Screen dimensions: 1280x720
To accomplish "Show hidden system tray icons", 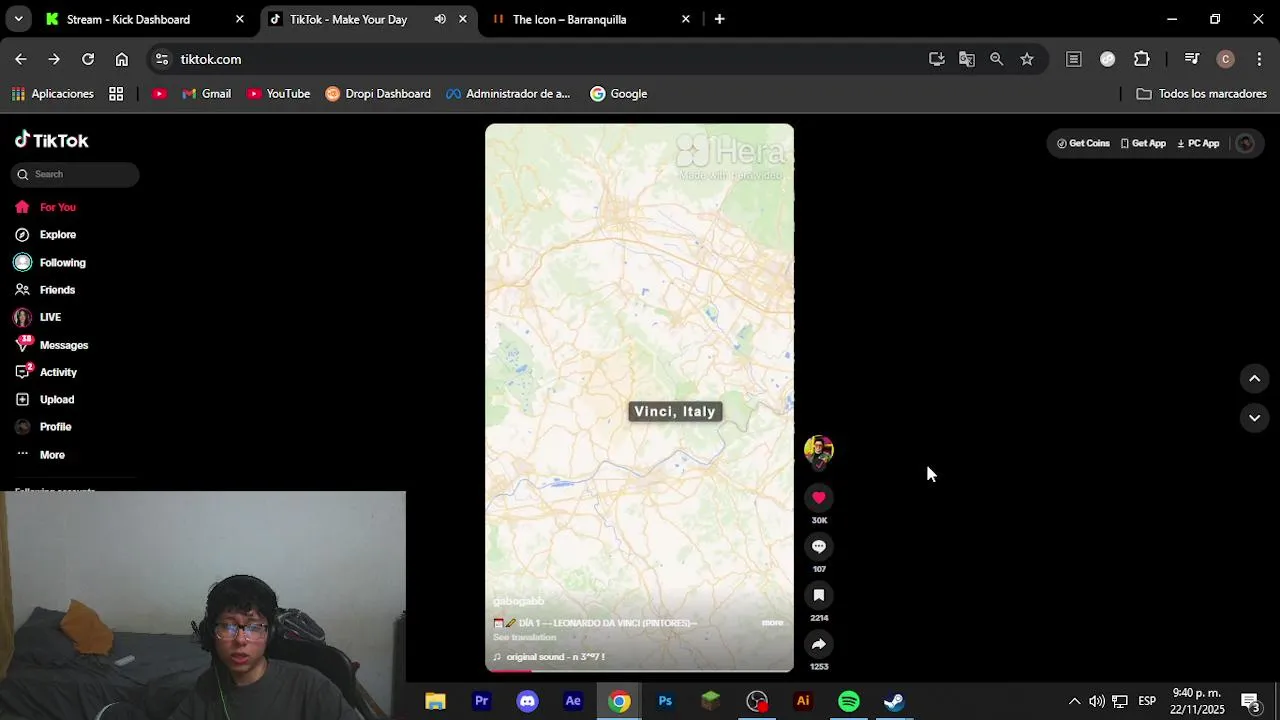I will (1074, 701).
